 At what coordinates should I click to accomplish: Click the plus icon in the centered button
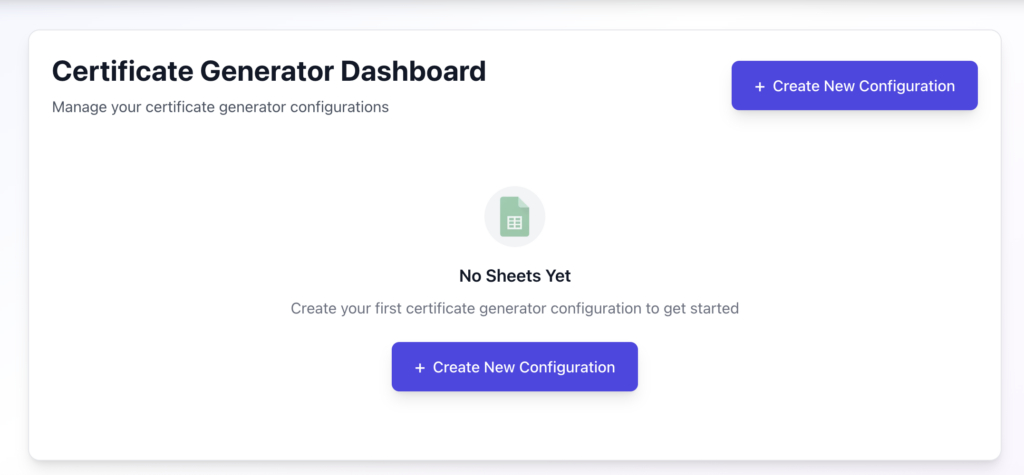point(420,368)
